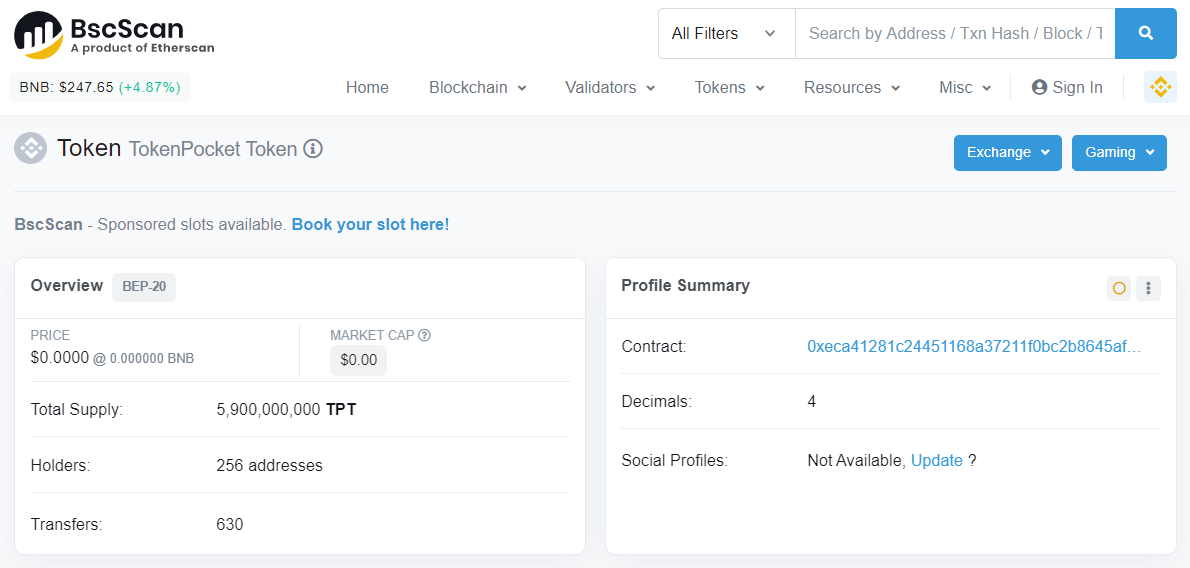Image resolution: width=1190 pixels, height=568 pixels.
Task: Click the token info circle icon
Action: pyautogui.click(x=313, y=149)
